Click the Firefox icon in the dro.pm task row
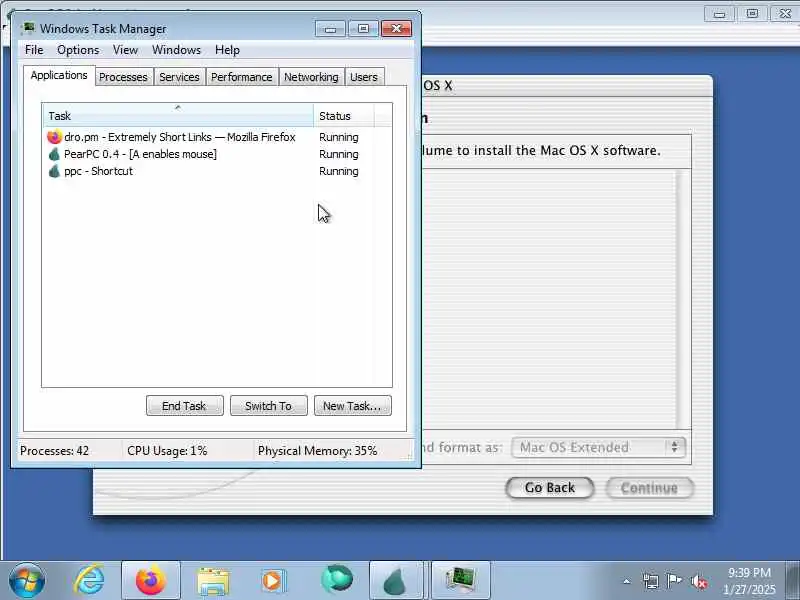 [54, 137]
